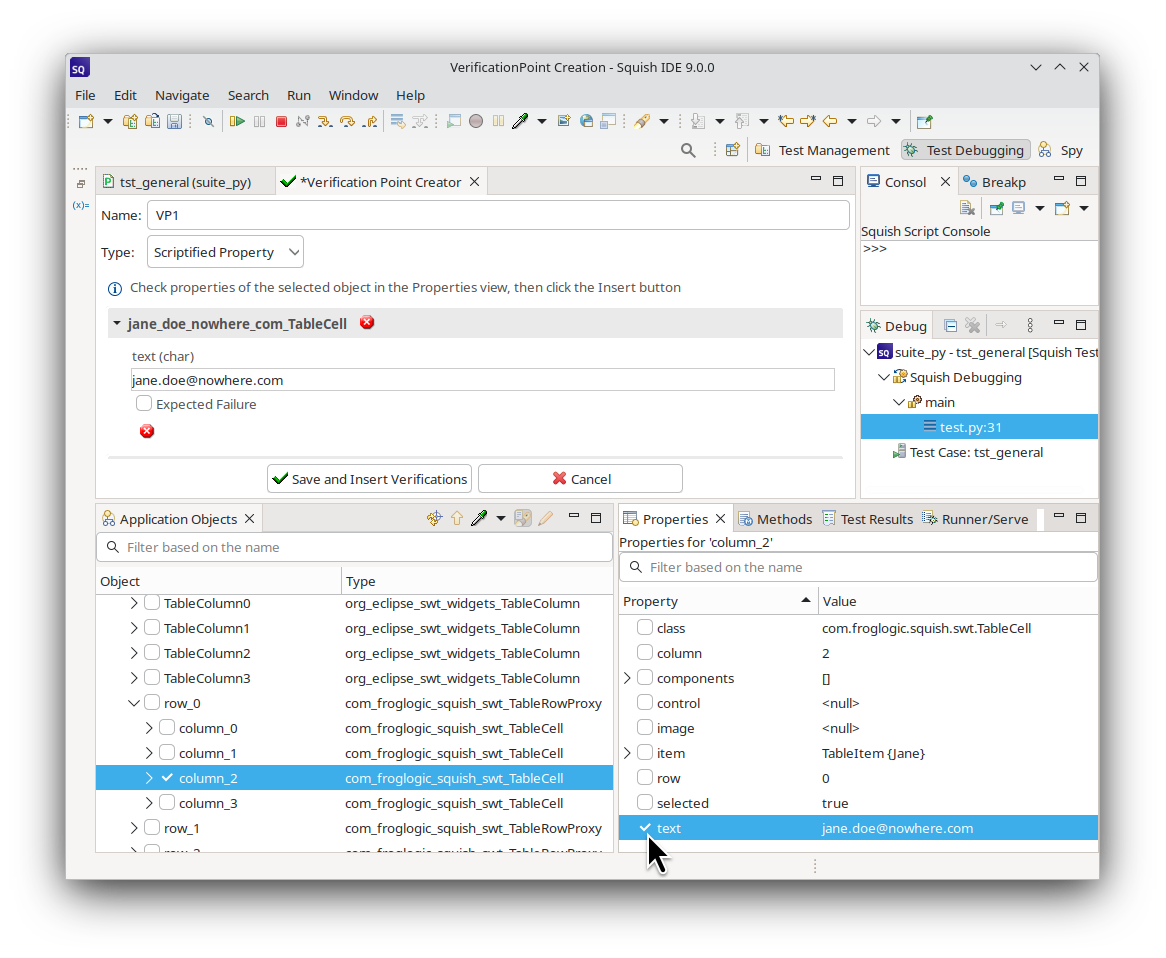Switch to the Test Management perspective

(x=822, y=150)
